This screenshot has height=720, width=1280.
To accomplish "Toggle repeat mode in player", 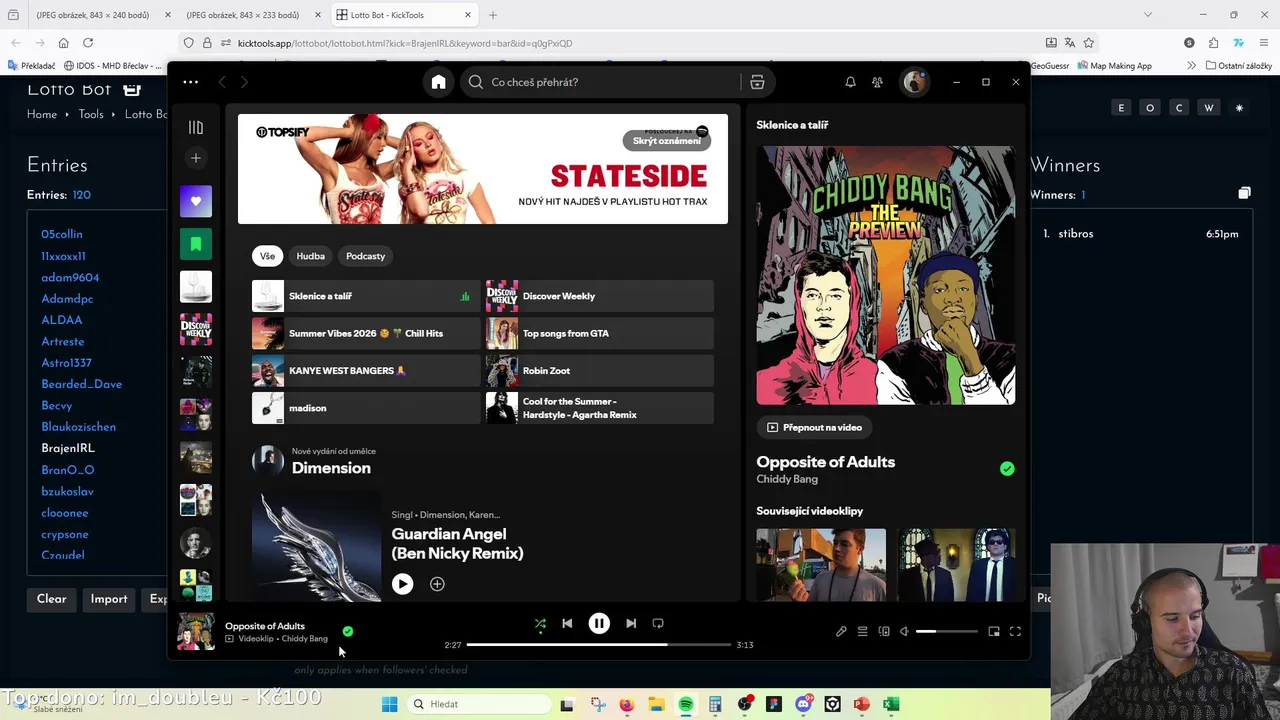I will (x=658, y=623).
